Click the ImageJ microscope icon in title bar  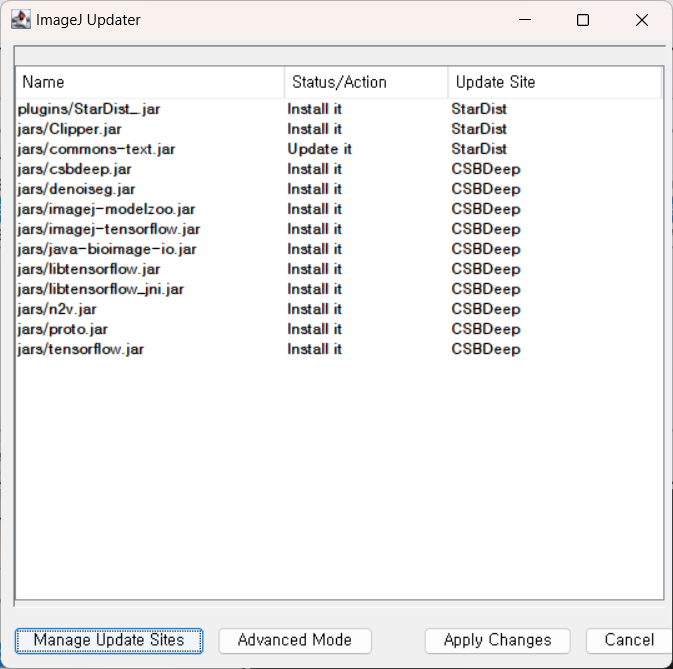click(x=21, y=20)
